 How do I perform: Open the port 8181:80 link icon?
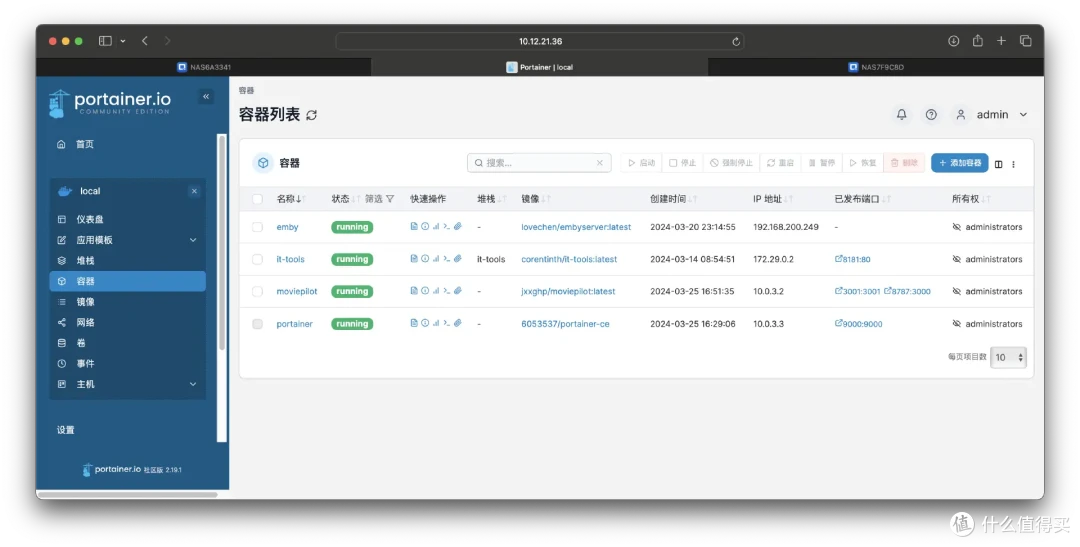[838, 259]
